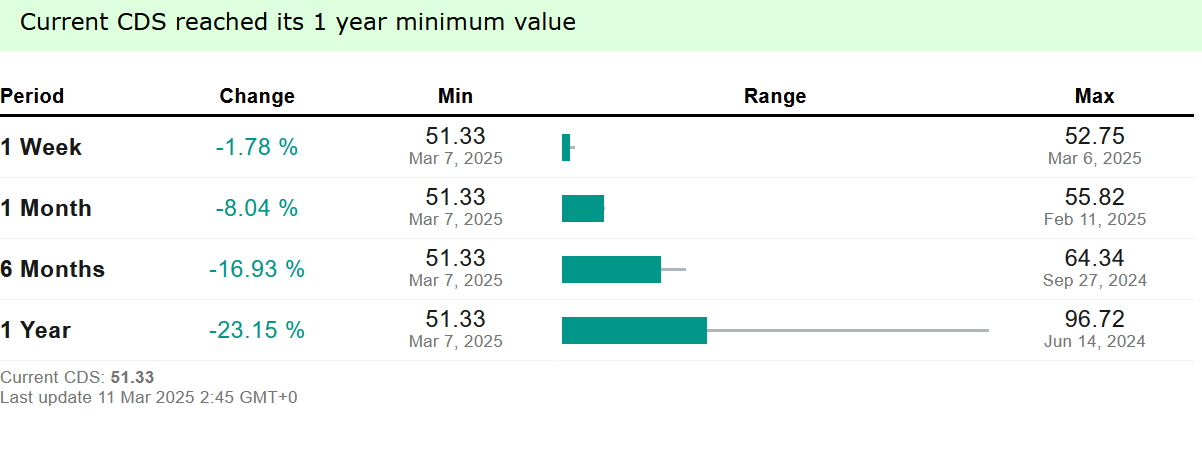
Task: Click the -8.04 % change value
Action: [x=257, y=209]
